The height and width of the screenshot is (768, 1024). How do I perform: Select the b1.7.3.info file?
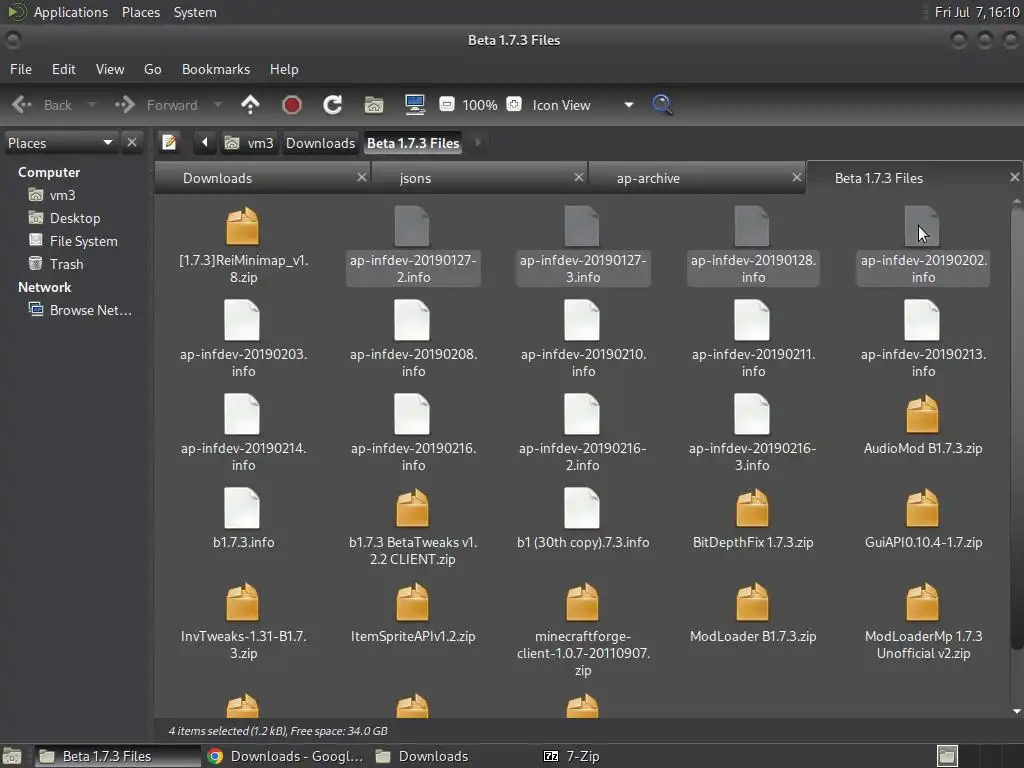click(243, 519)
